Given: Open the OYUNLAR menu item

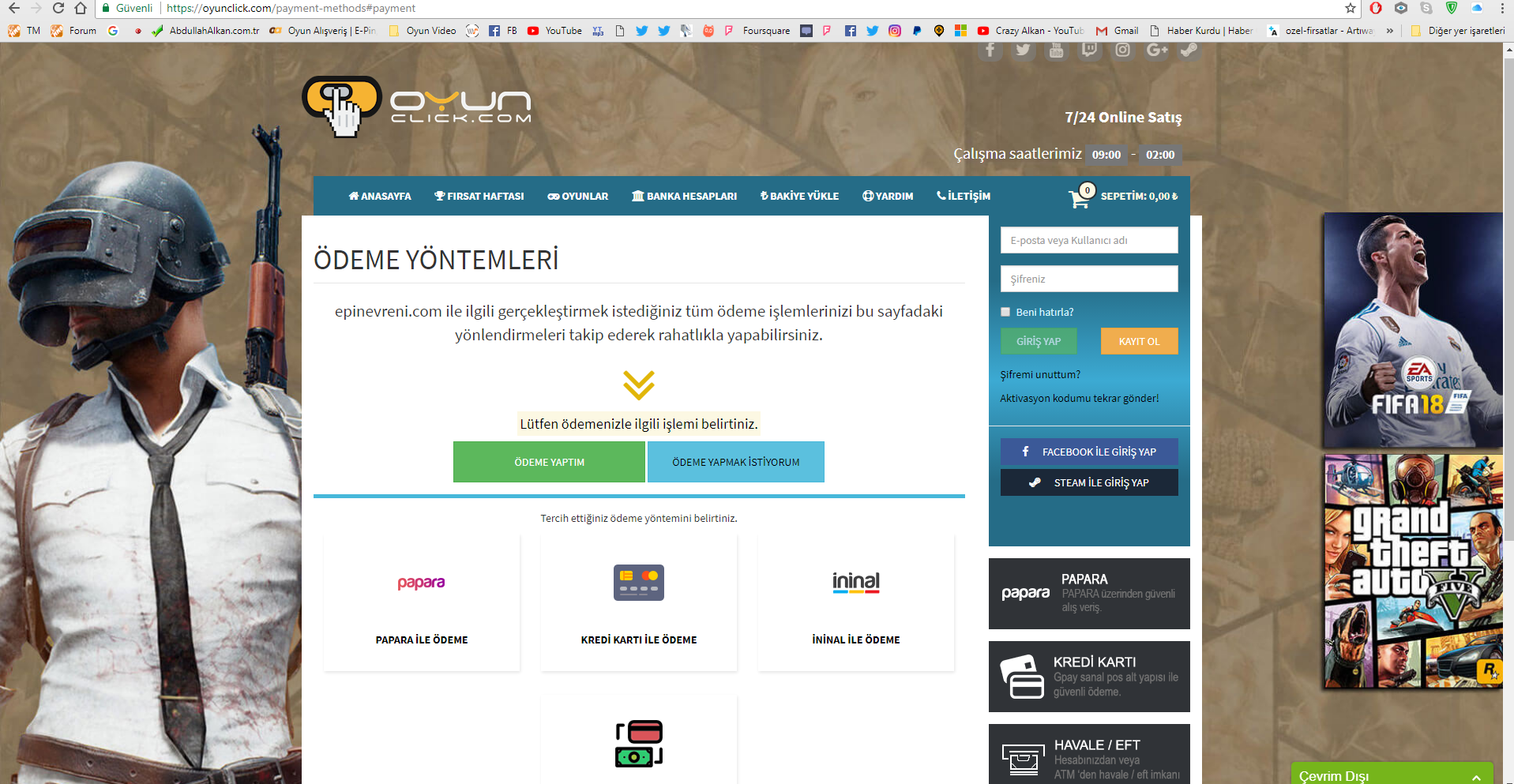Looking at the screenshot, I should [x=578, y=196].
